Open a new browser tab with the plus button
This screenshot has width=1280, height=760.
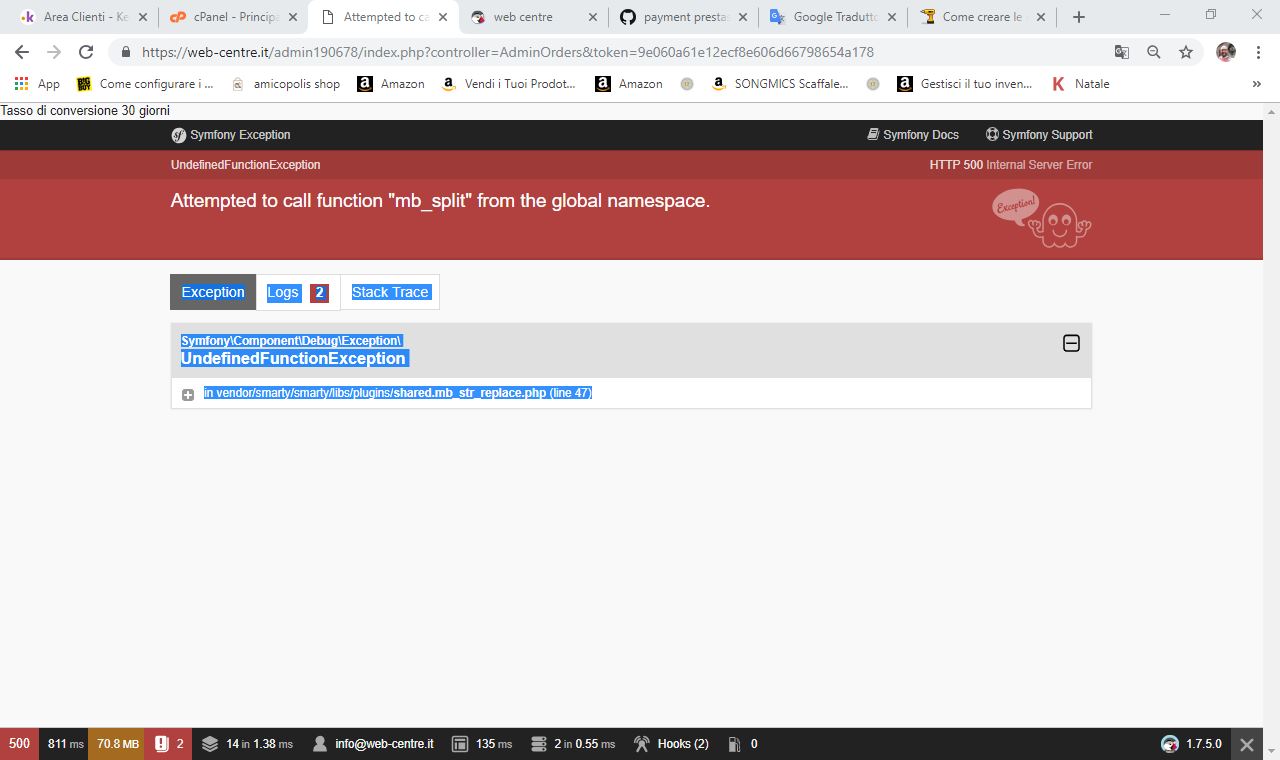coord(1078,17)
